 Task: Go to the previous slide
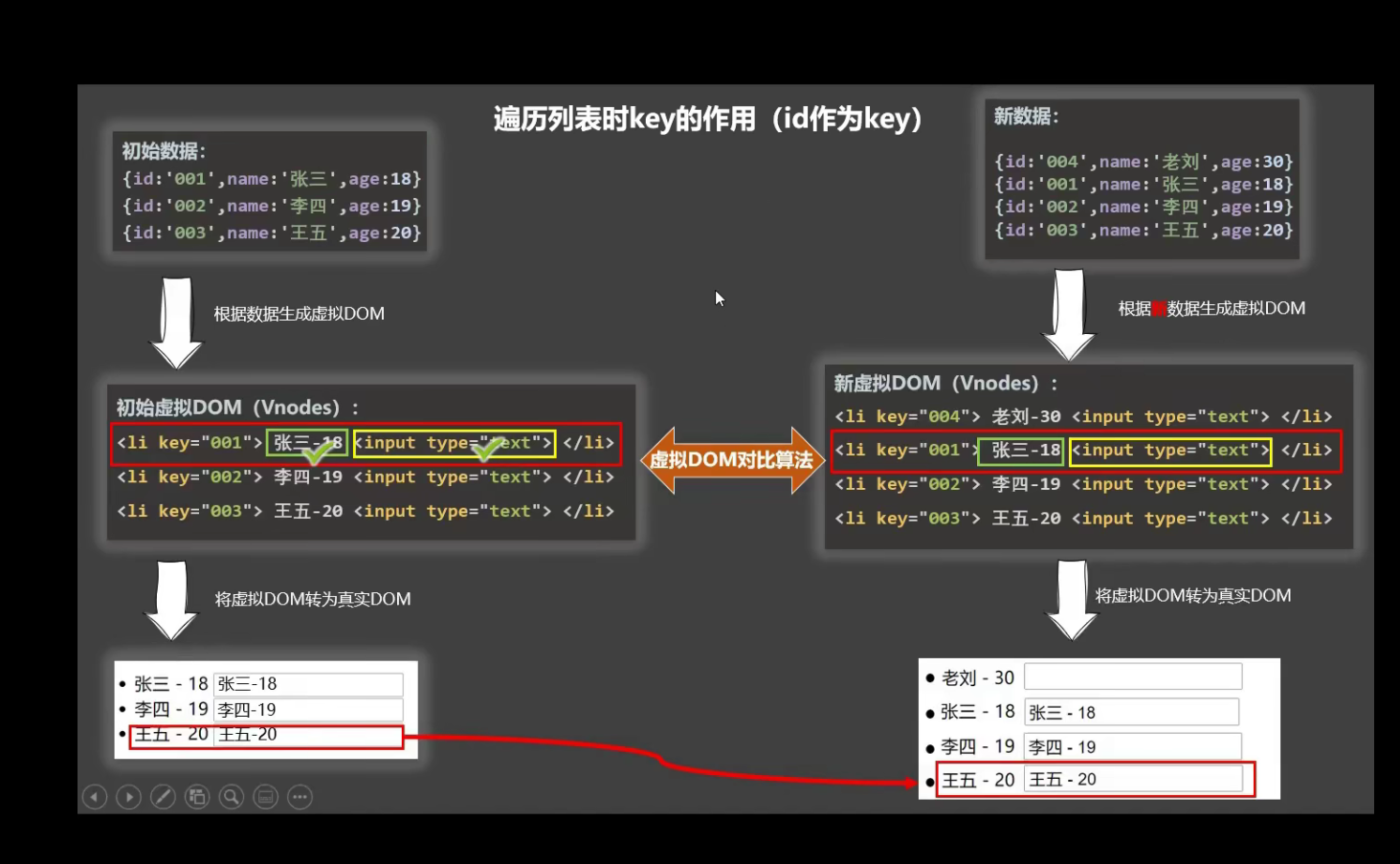click(x=94, y=797)
